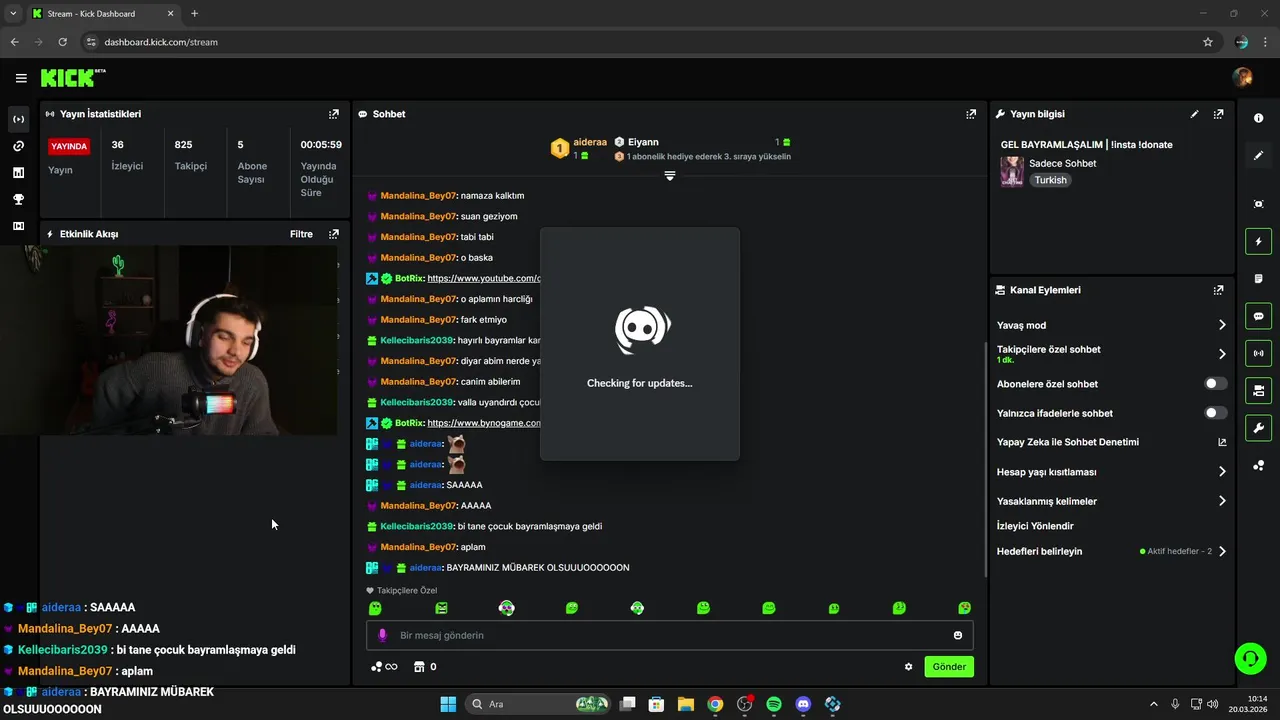
Task: Expand Yavaş mod settings
Action: pyautogui.click(x=1222, y=325)
